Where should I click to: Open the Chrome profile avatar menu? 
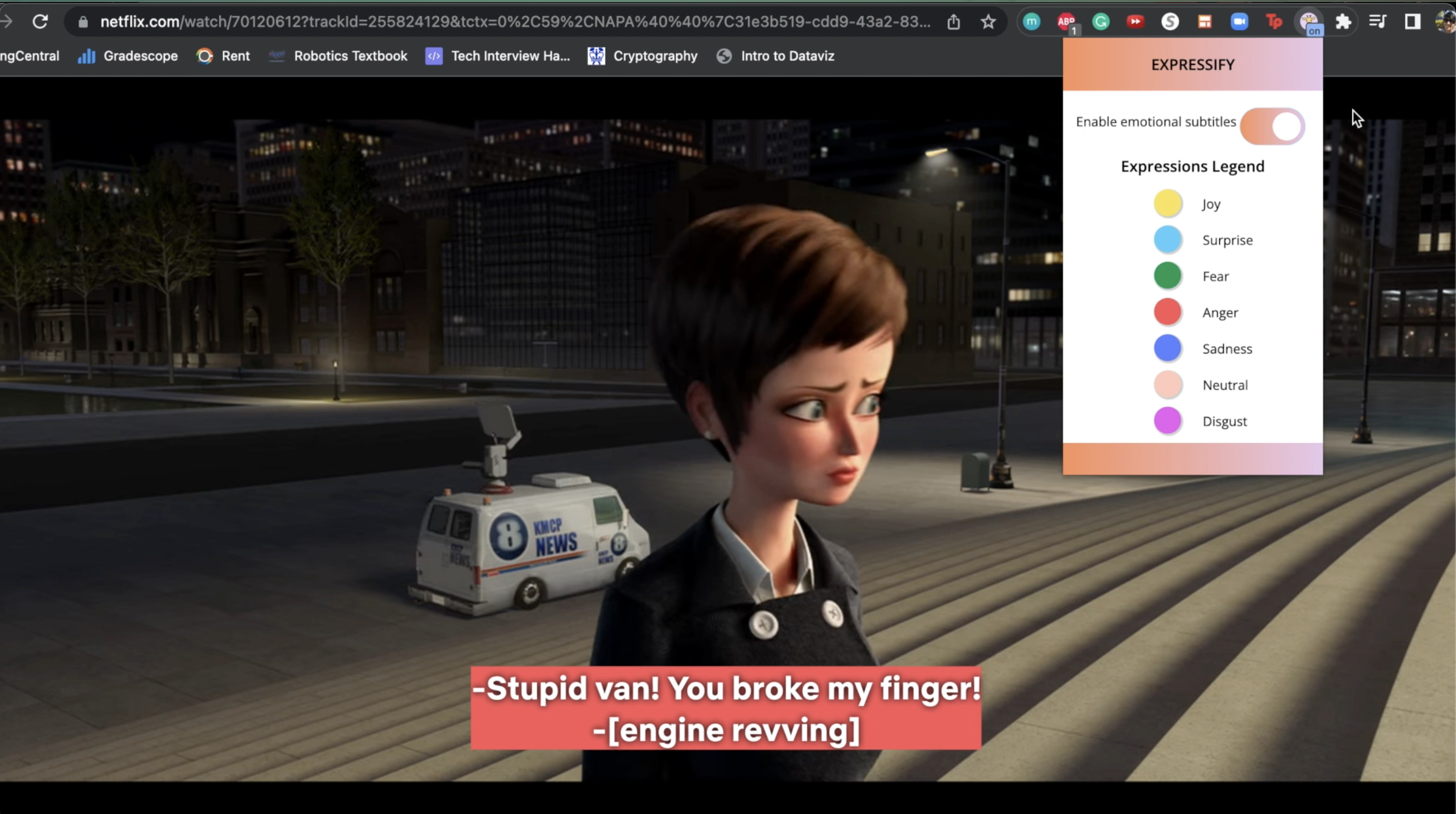point(1446,22)
